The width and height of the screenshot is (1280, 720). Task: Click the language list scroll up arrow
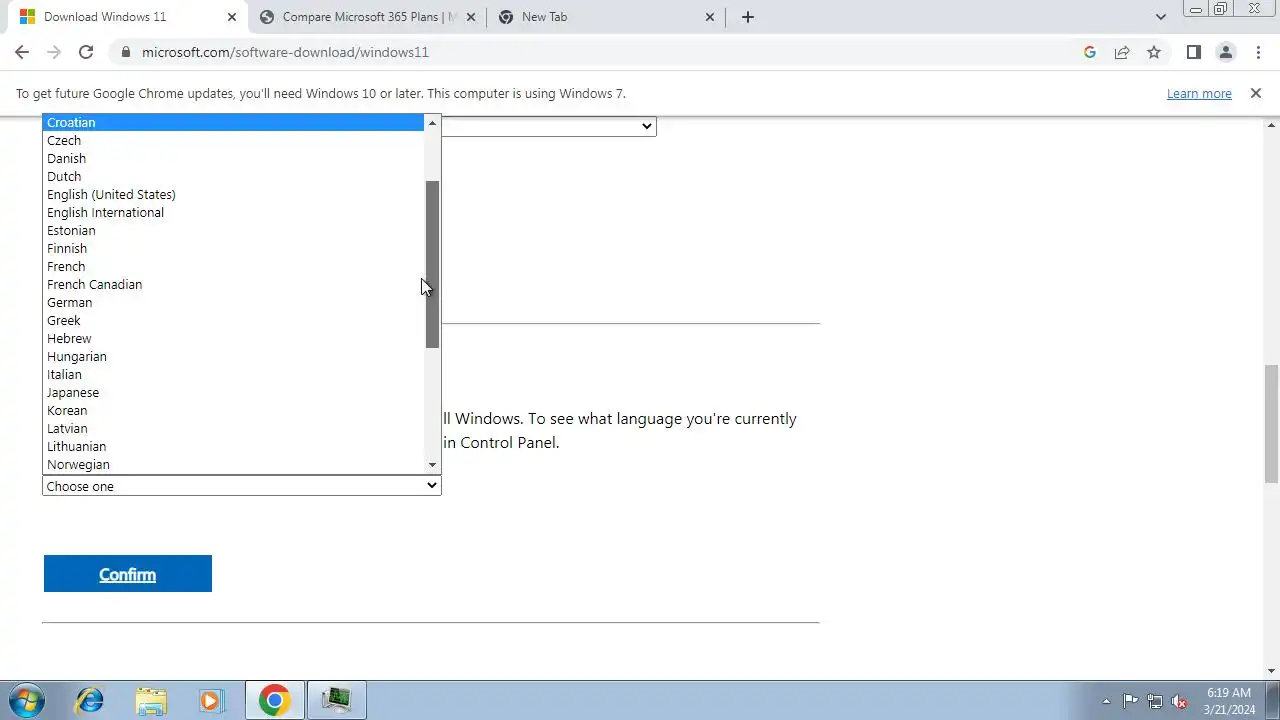tap(432, 122)
